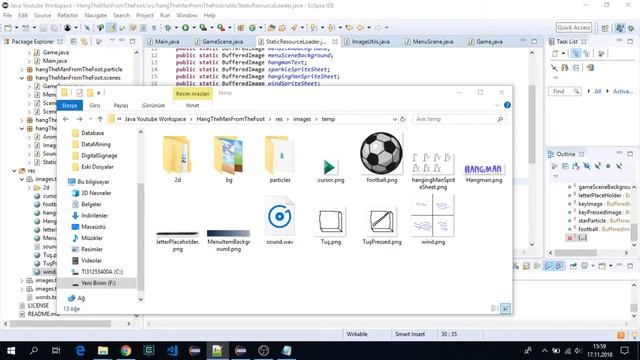Select TuşPressed.png file
Screen dimensions: 640x360
point(382,227)
